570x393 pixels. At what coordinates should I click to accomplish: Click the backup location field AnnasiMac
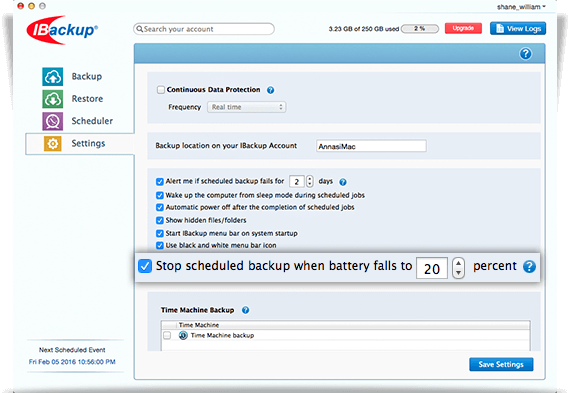tap(371, 146)
